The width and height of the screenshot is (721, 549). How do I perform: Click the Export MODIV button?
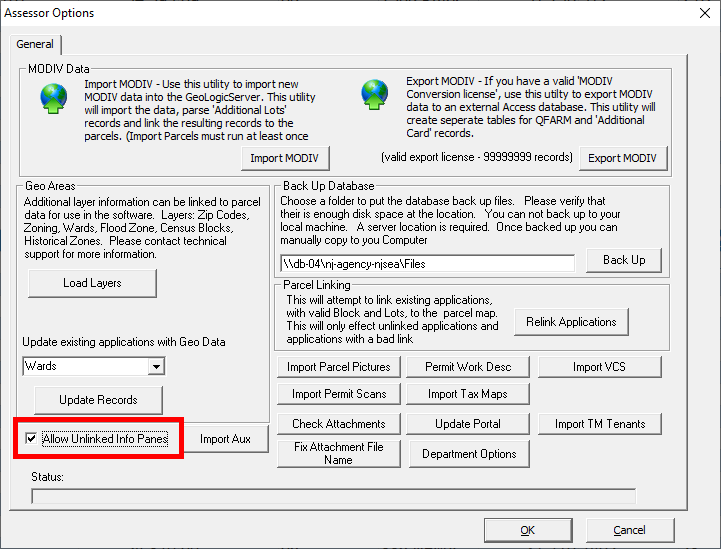click(623, 158)
